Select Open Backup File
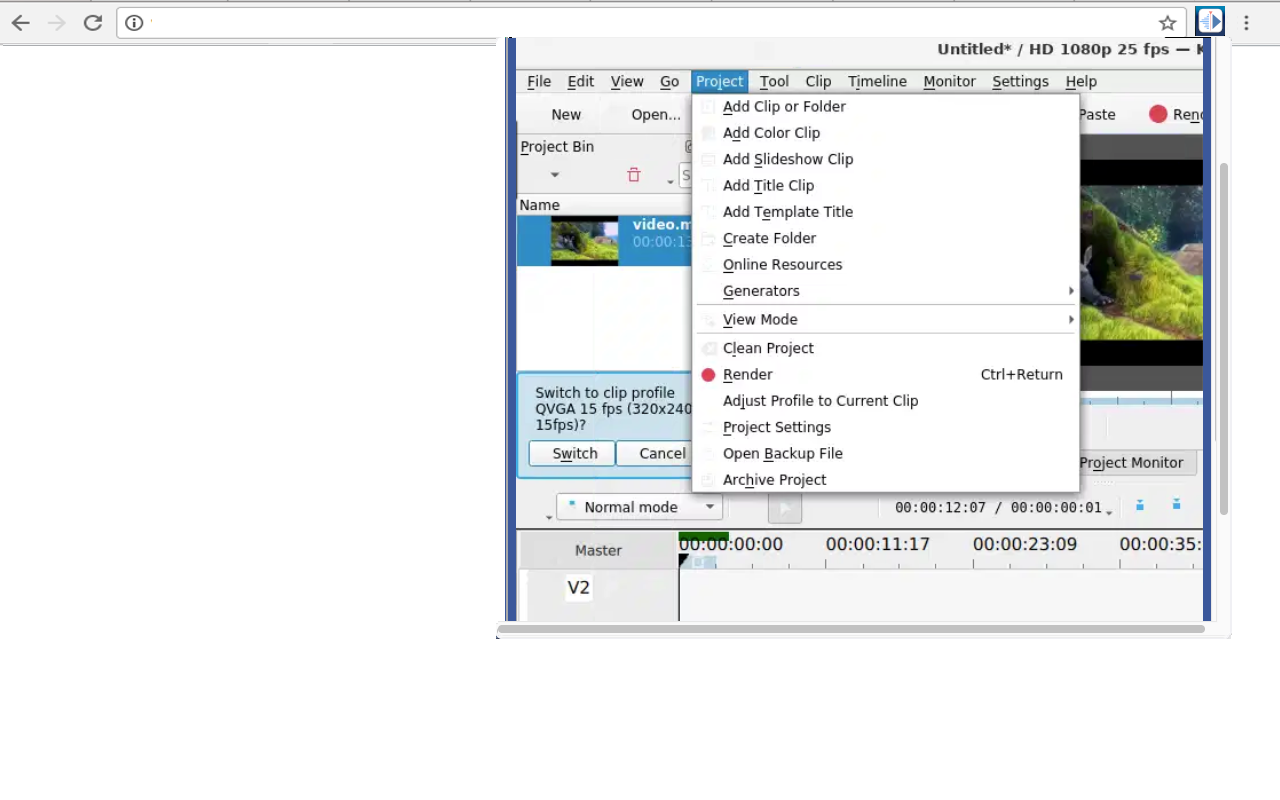 [885, 454]
